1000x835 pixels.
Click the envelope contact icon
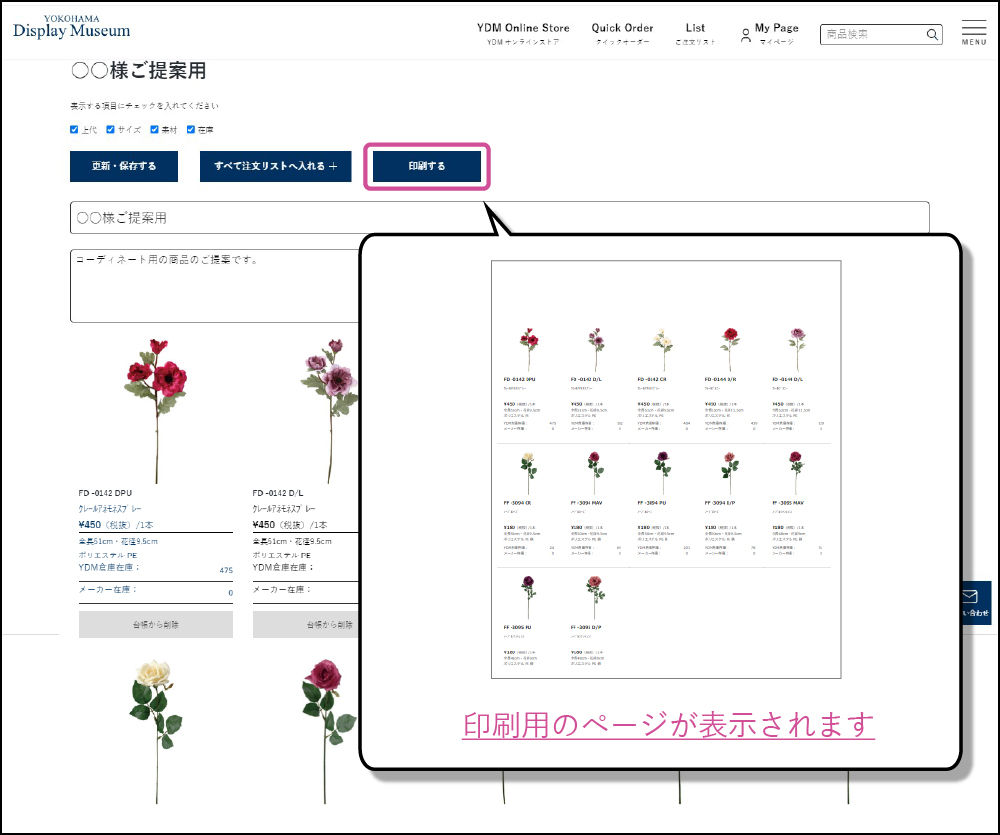[968, 597]
